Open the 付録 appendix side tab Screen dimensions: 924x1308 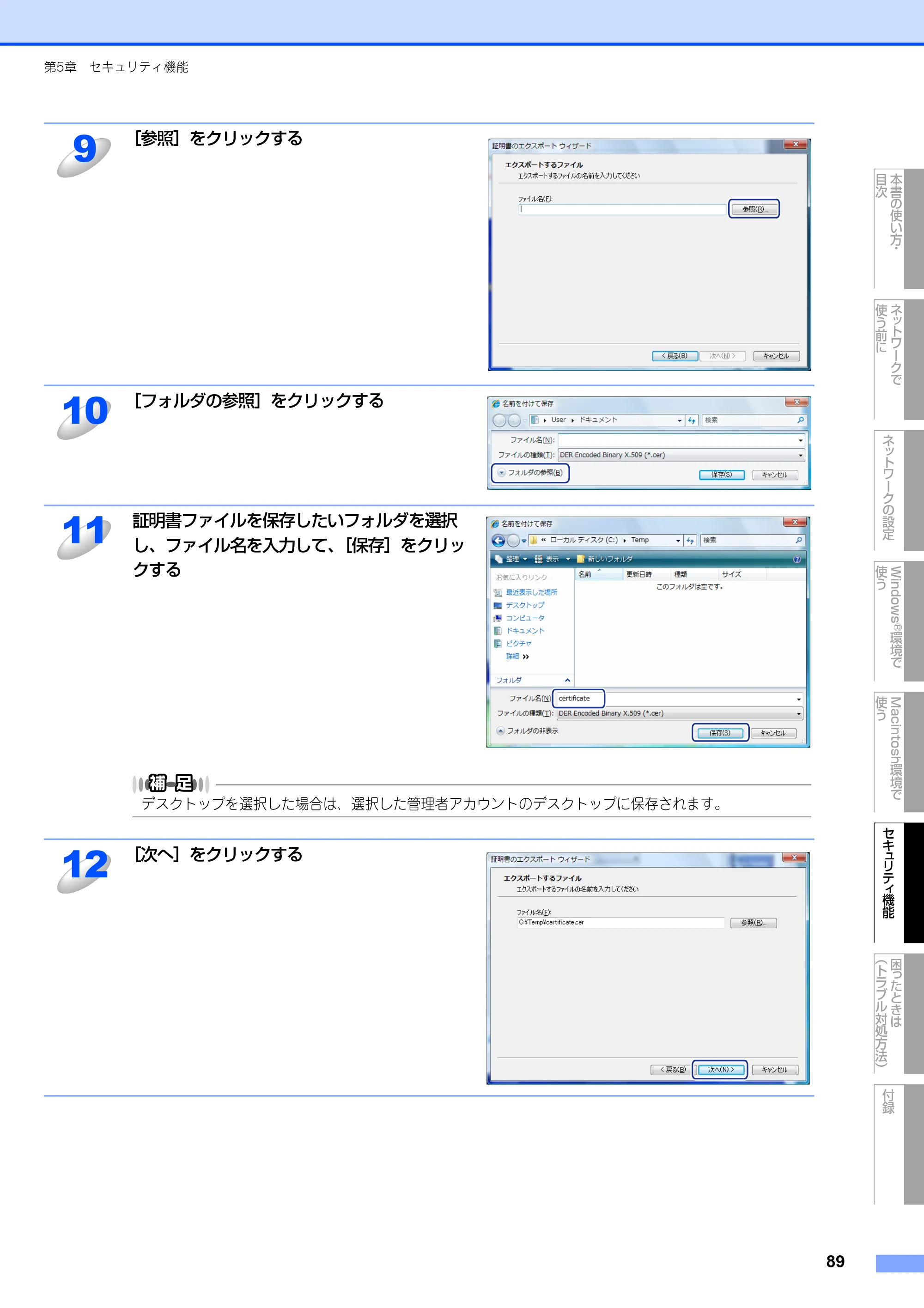(x=899, y=1144)
